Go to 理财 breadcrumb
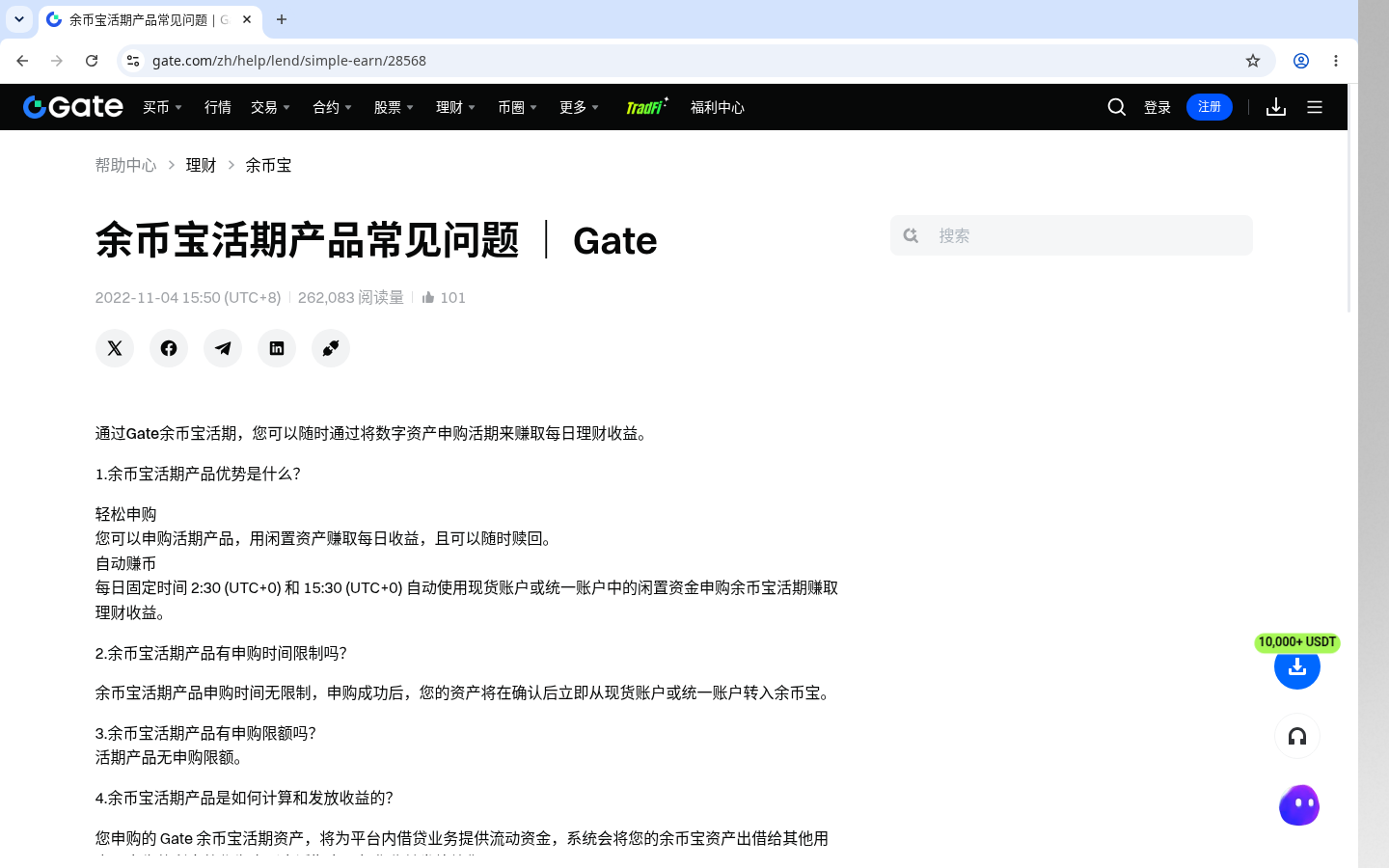The image size is (1389, 868). click(201, 165)
